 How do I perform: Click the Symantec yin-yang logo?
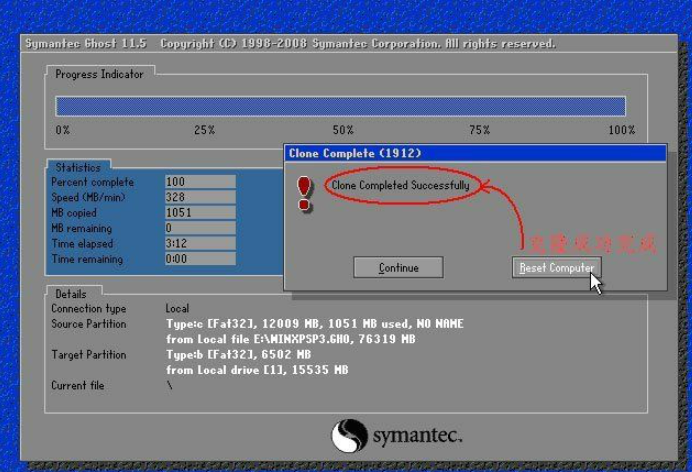350,435
